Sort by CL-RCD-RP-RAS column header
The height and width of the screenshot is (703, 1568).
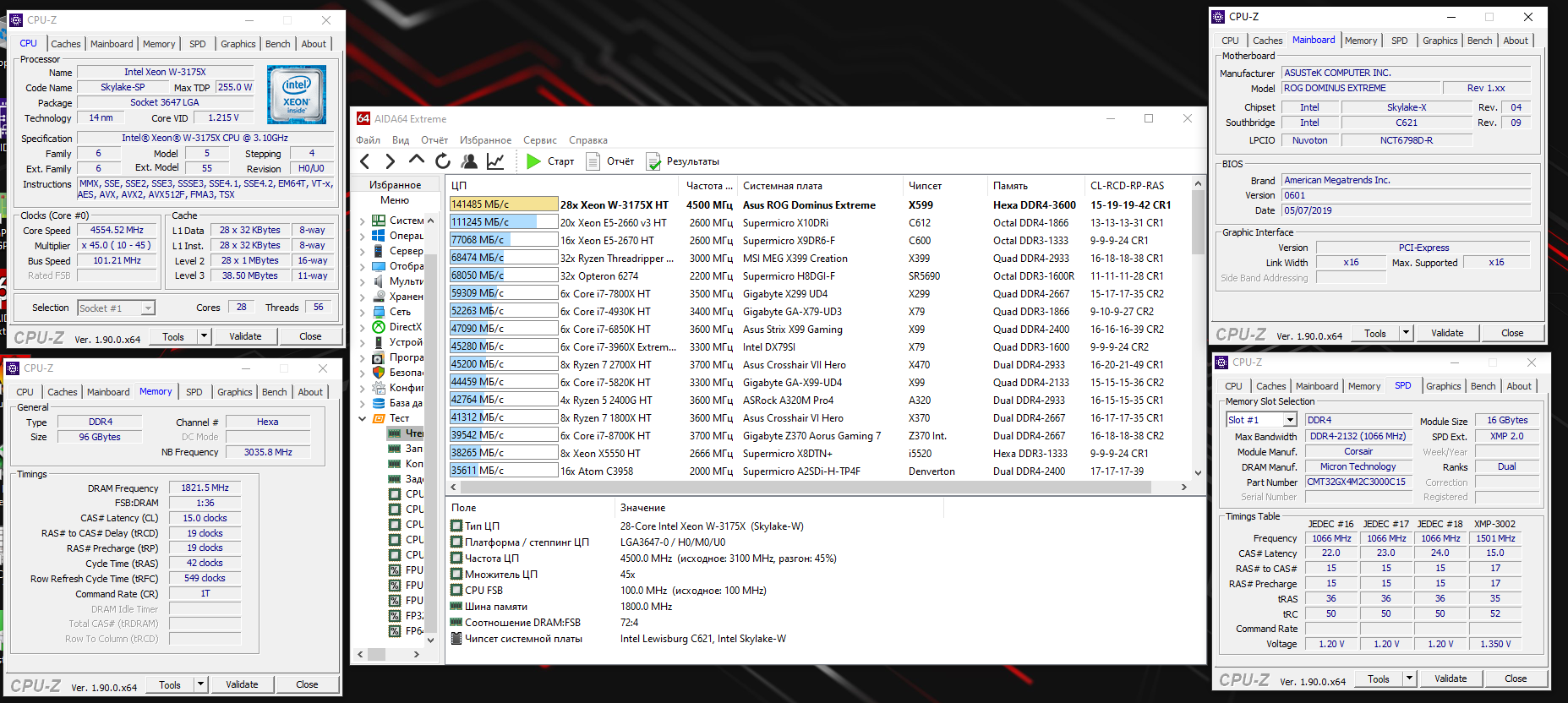(x=1137, y=186)
